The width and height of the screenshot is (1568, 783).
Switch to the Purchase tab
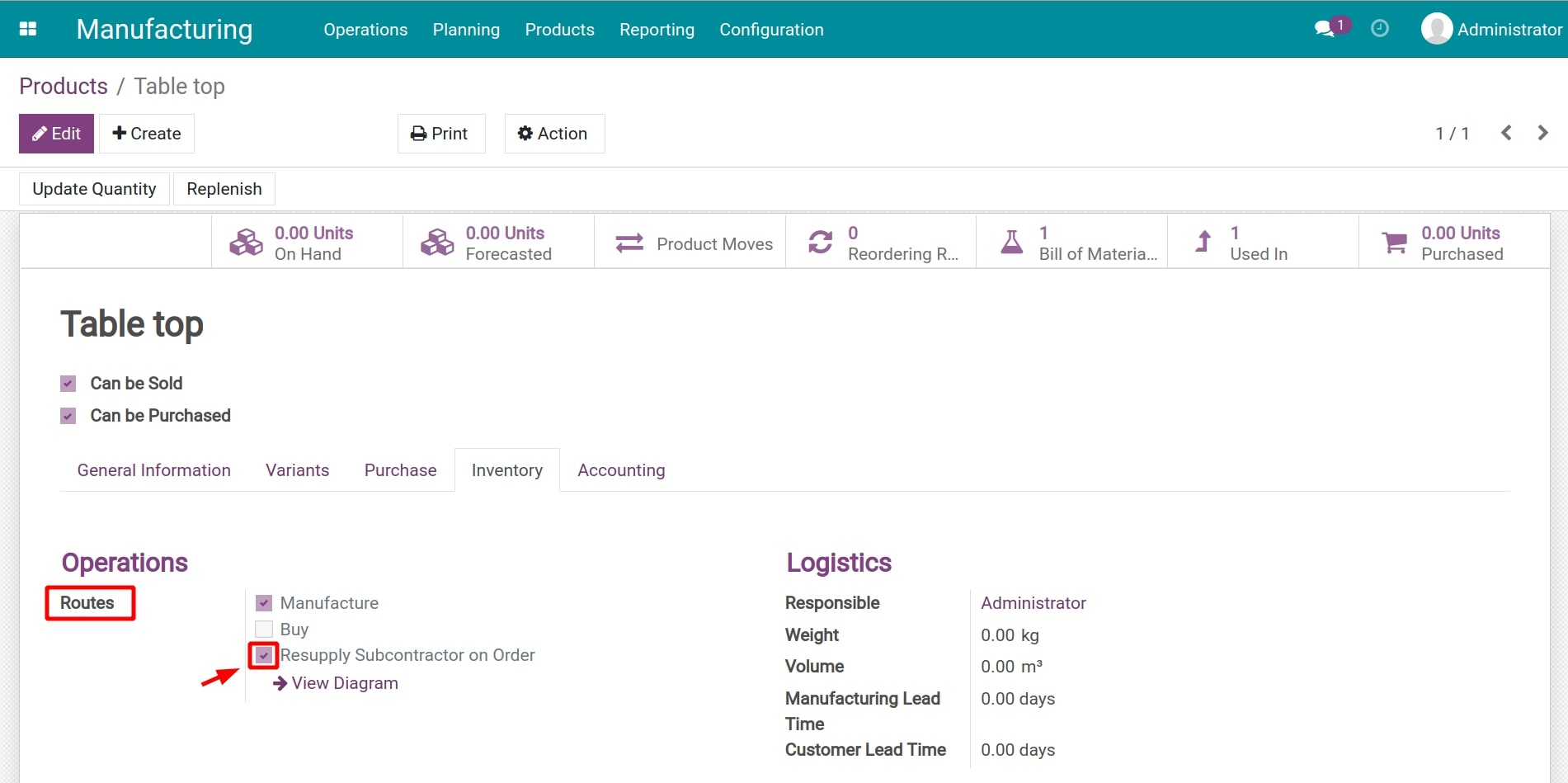[400, 470]
